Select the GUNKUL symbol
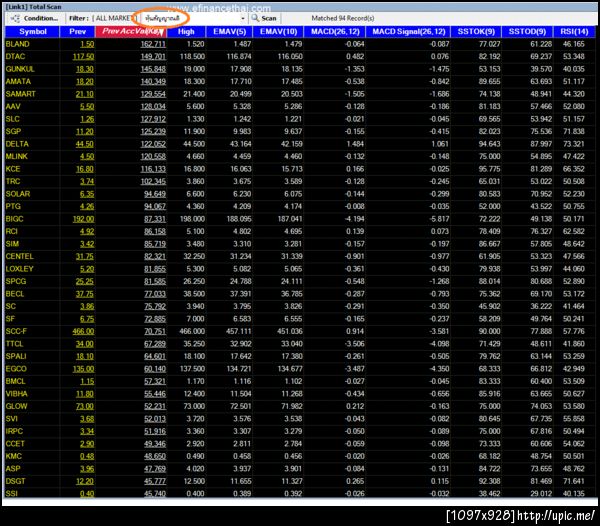This screenshot has width=600, height=526. coord(20,69)
